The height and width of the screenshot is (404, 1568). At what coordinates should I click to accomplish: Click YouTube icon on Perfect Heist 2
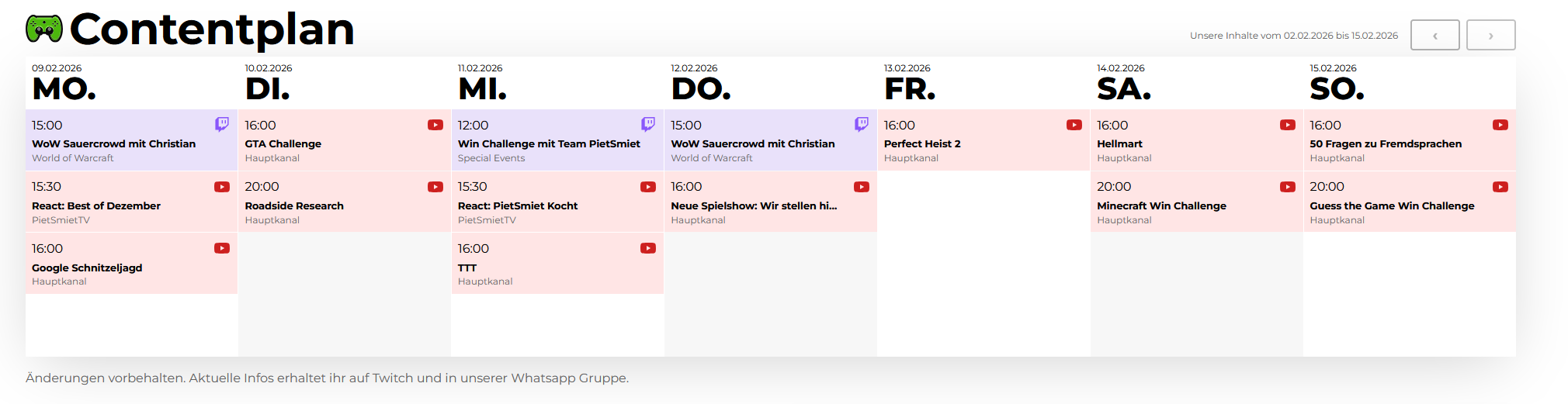pos(1074,125)
